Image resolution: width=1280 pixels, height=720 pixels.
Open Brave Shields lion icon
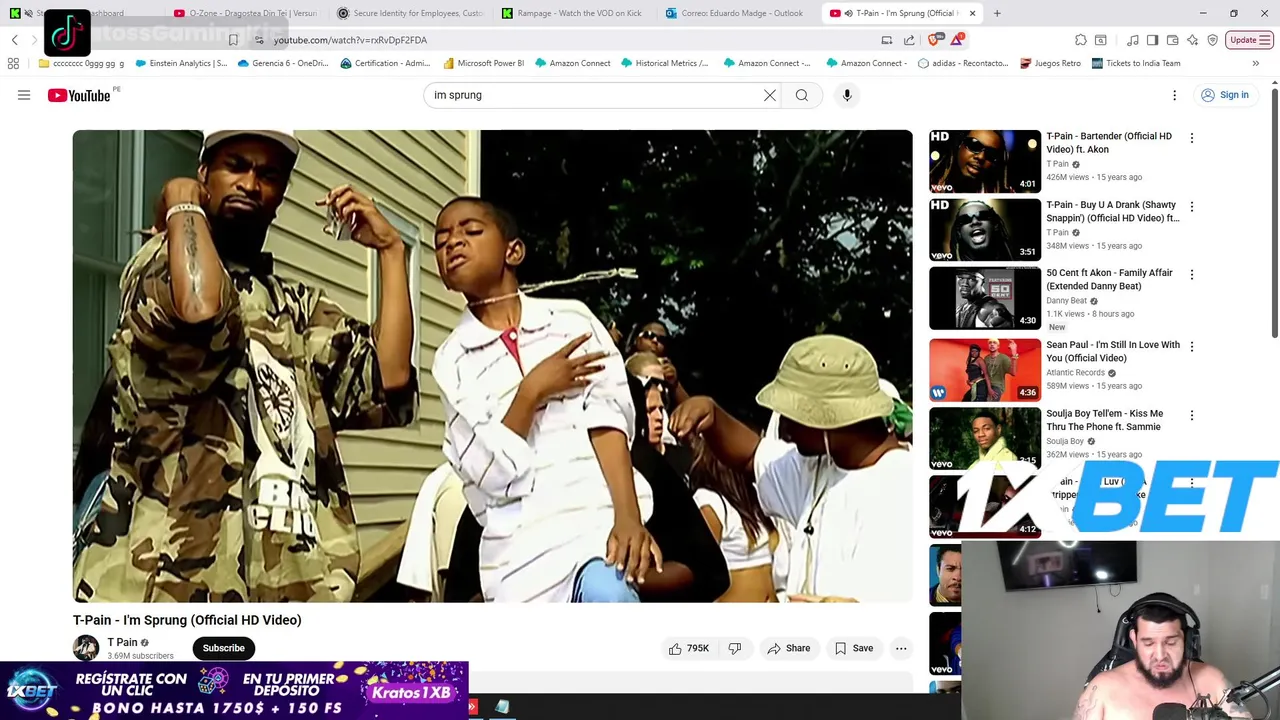pos(935,40)
